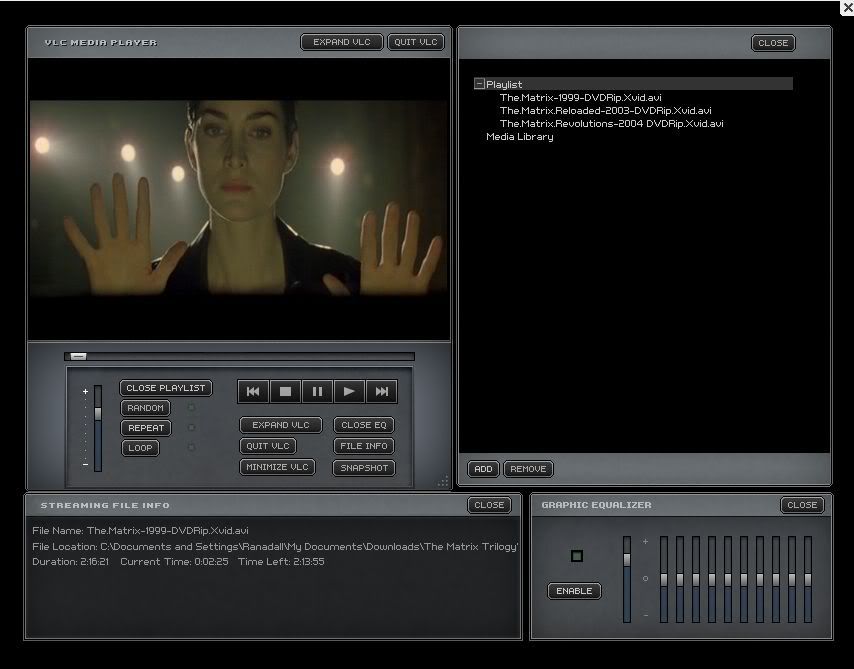Click the resize grip on control panel
Viewport: 854px width, 669px height.
(x=442, y=482)
